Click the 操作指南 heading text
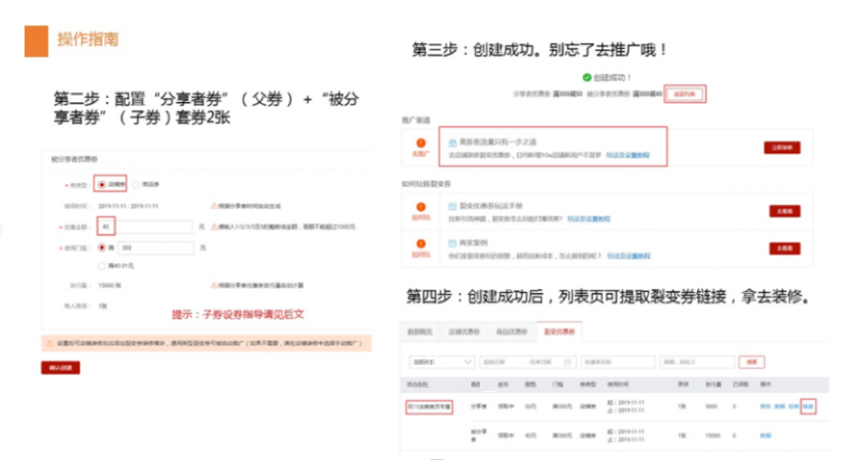Screen dimensions: 866x460 tap(88, 40)
